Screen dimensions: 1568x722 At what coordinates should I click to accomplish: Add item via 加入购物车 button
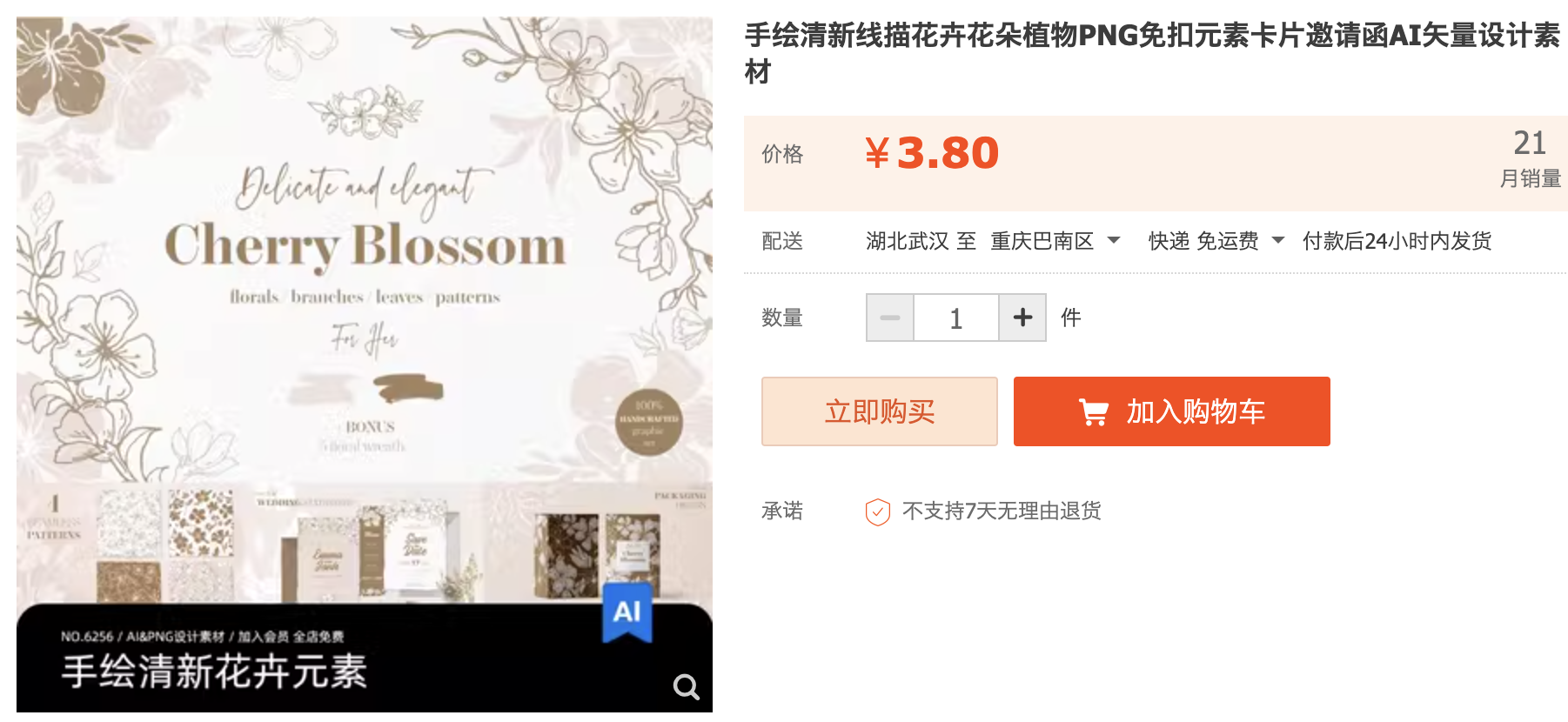click(1171, 411)
